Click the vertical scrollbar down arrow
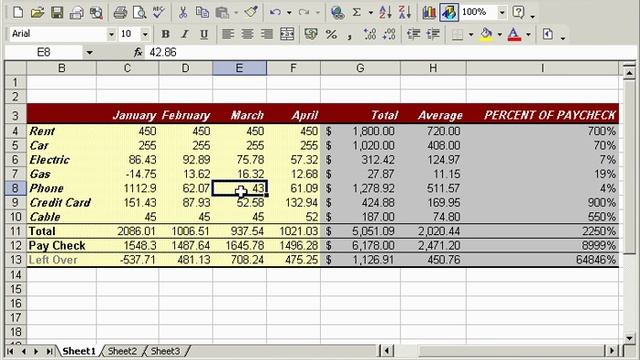This screenshot has height=360, width=640. pos(629,338)
